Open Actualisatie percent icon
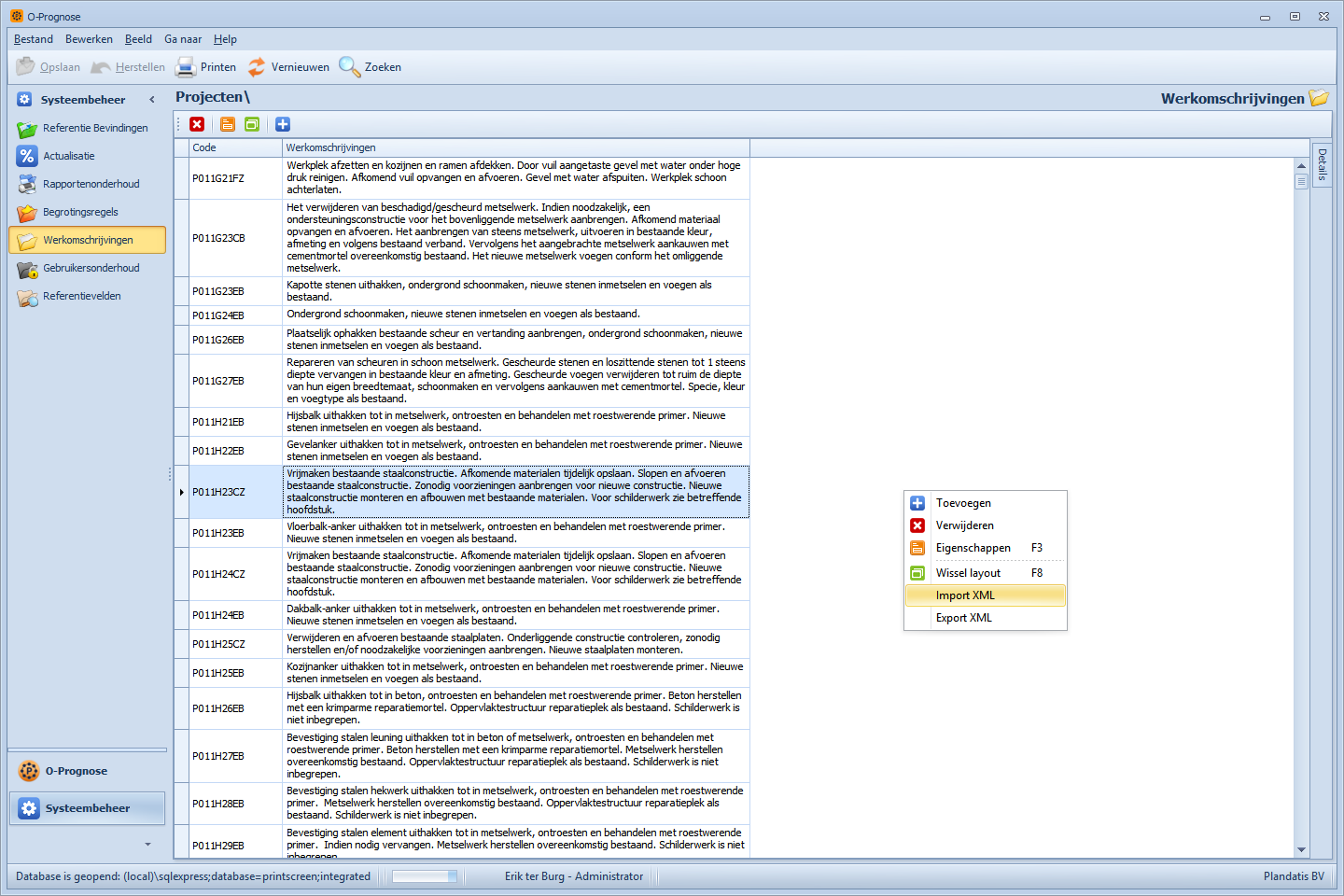The image size is (1344, 896). (27, 156)
